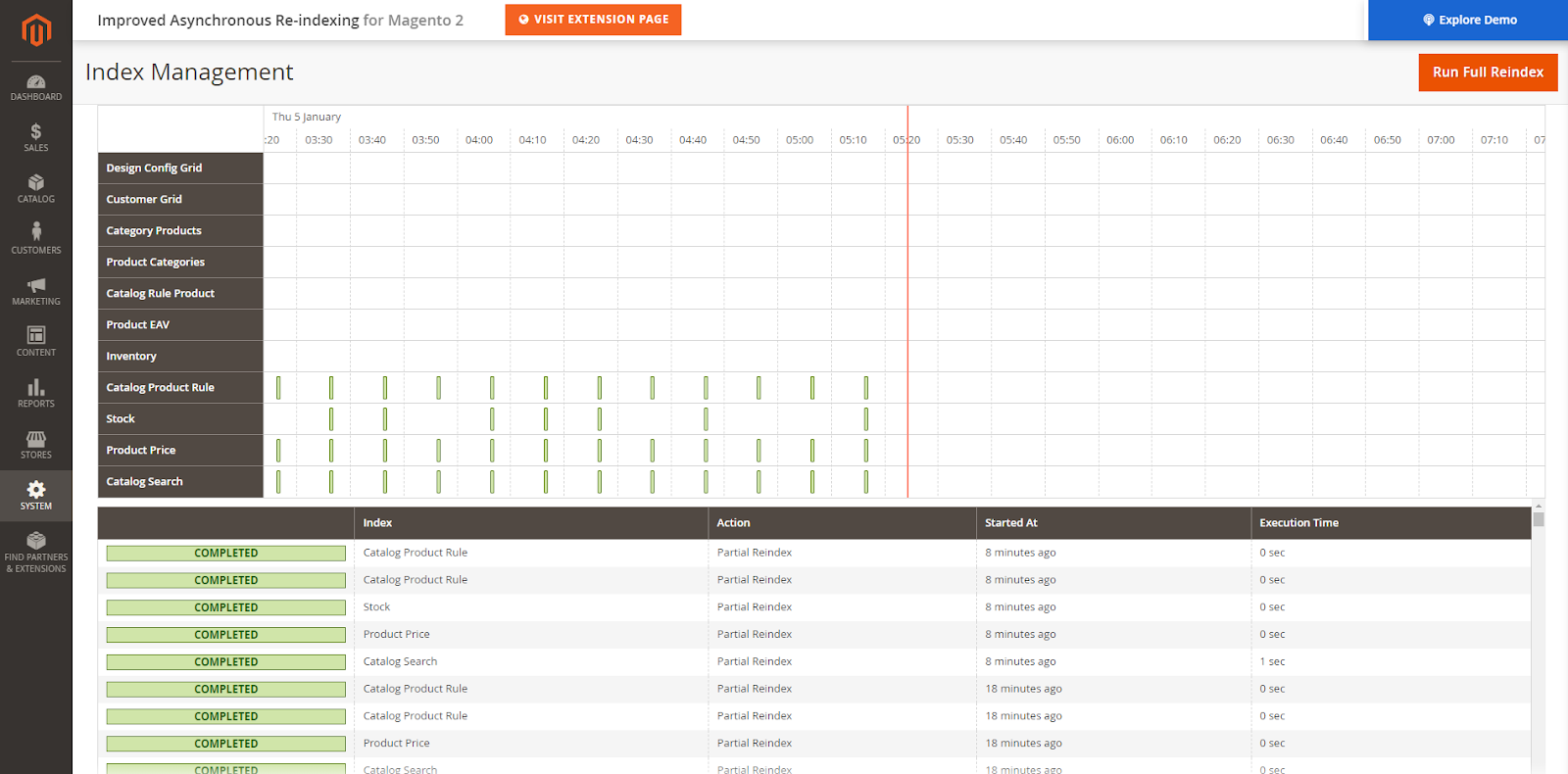Select the Product EAV timeline row label
Viewport: 1568px width, 774px height.
pyautogui.click(x=180, y=325)
